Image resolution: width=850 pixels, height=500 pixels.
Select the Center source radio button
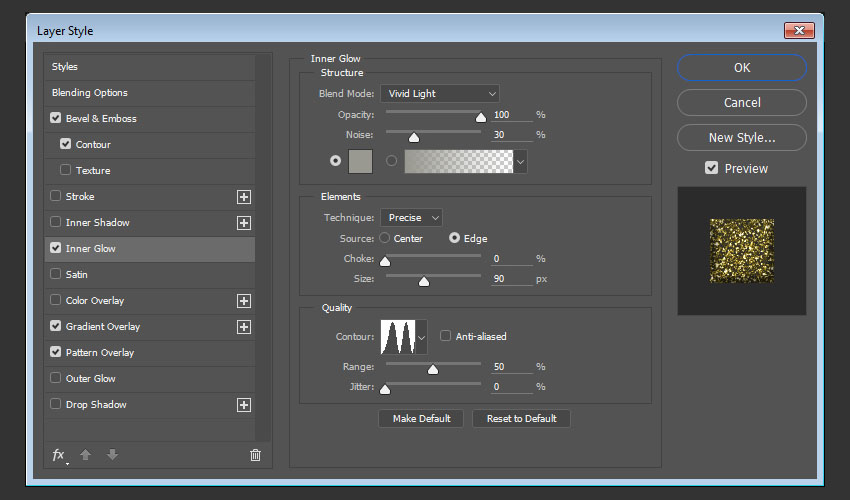(385, 239)
